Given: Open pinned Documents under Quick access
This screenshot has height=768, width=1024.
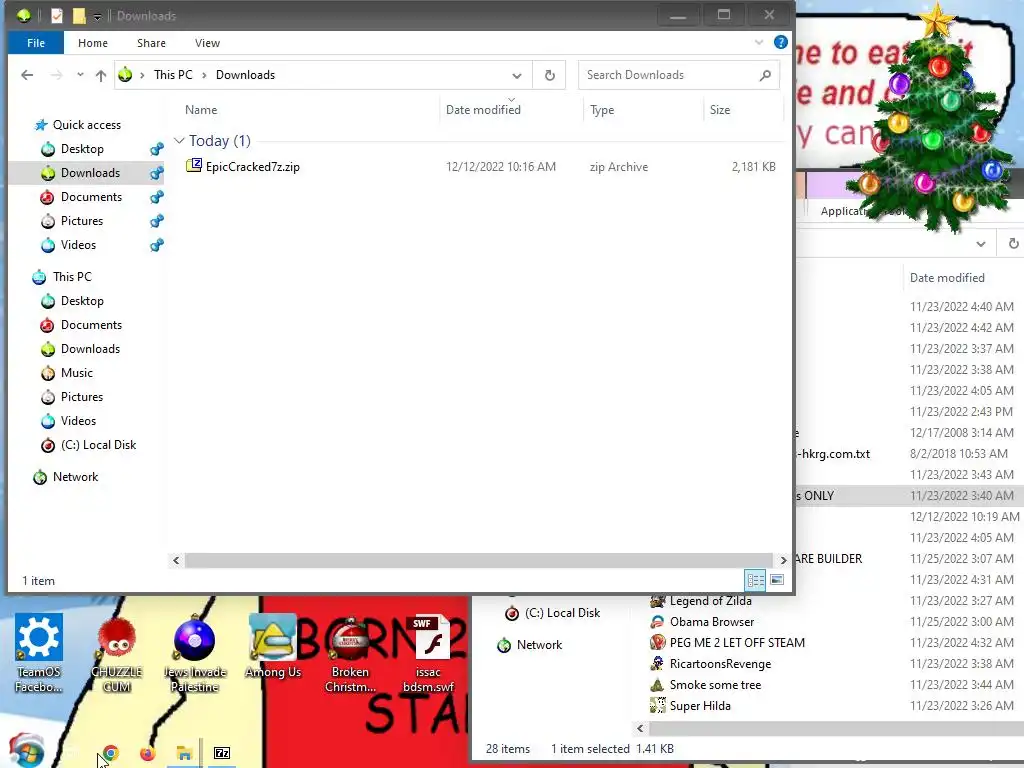Looking at the screenshot, I should pyautogui.click(x=91, y=197).
